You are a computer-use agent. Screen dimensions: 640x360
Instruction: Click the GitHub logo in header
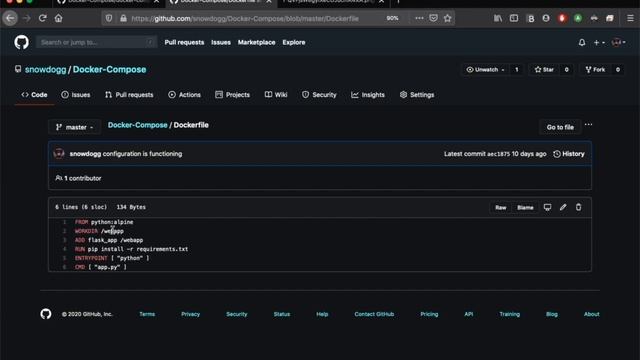[x=21, y=42]
